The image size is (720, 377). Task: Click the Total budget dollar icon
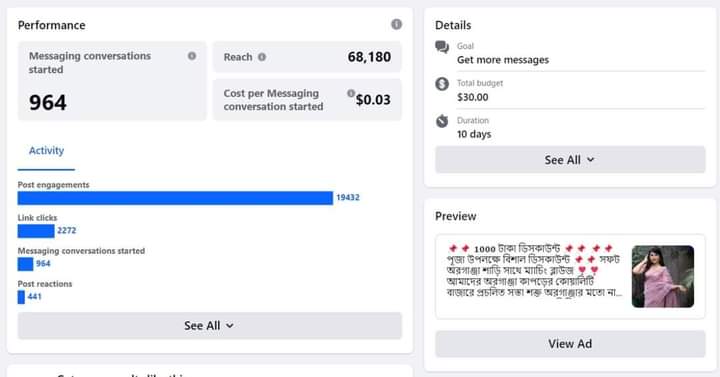coord(442,84)
